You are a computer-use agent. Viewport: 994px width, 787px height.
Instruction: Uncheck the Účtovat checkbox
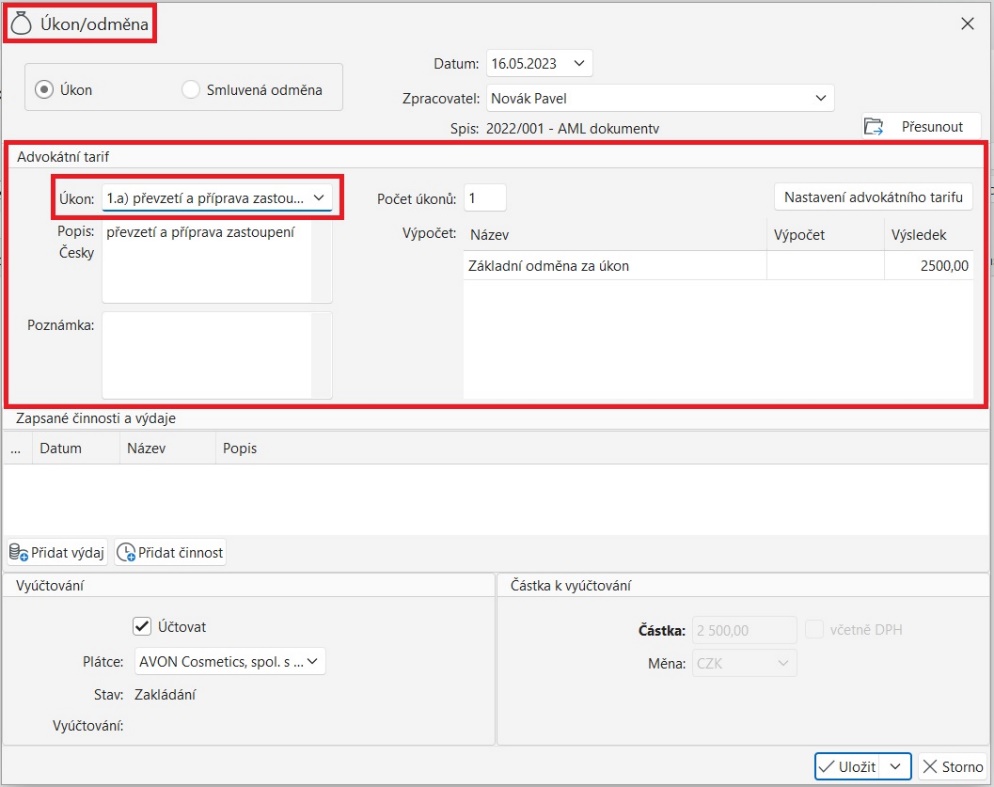(141, 626)
